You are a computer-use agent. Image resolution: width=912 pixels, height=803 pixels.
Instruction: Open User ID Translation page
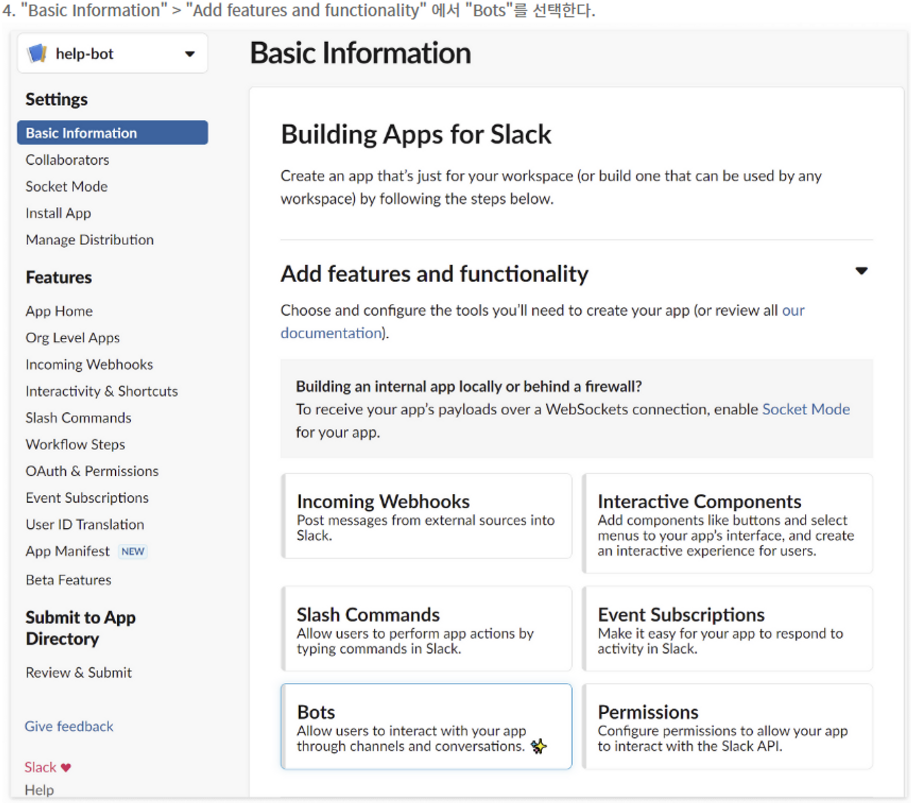coord(85,524)
